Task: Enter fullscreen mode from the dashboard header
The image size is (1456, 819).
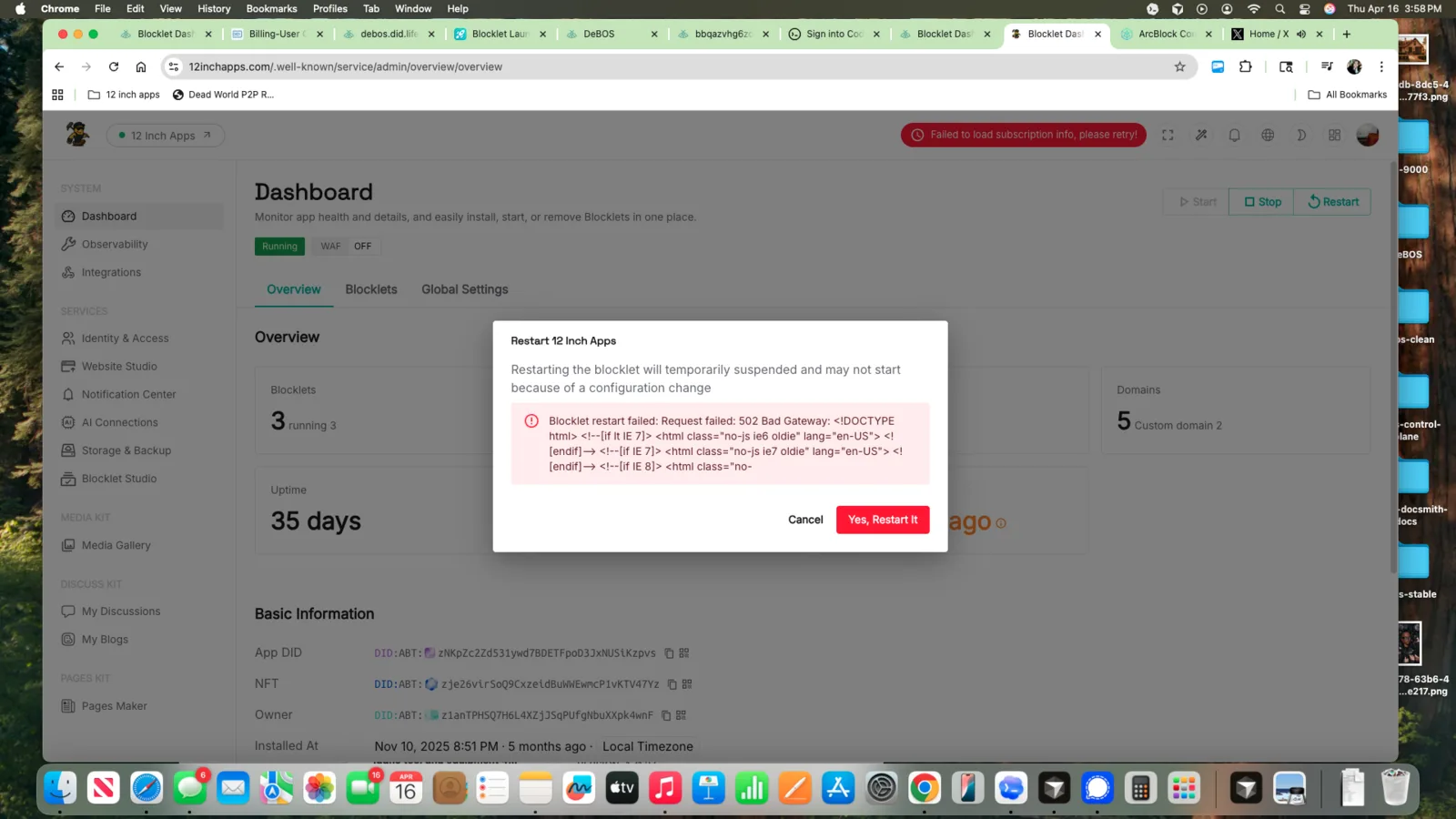Action: tap(1168, 135)
